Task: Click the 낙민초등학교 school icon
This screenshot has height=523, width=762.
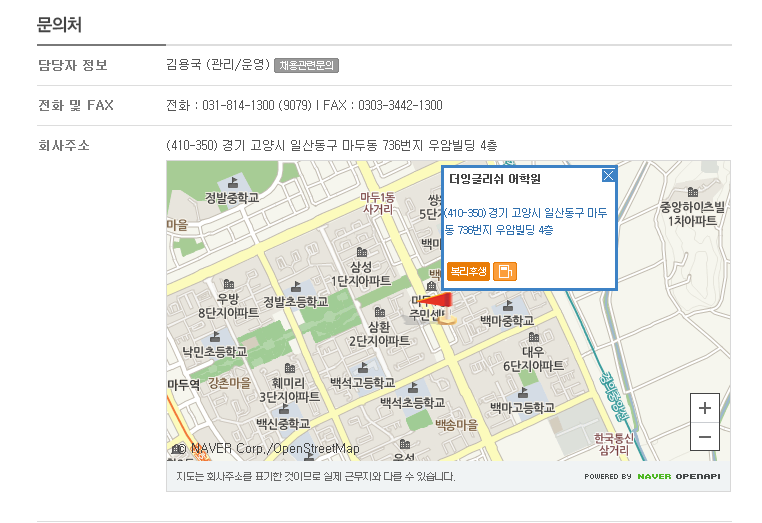Action: pyautogui.click(x=214, y=336)
